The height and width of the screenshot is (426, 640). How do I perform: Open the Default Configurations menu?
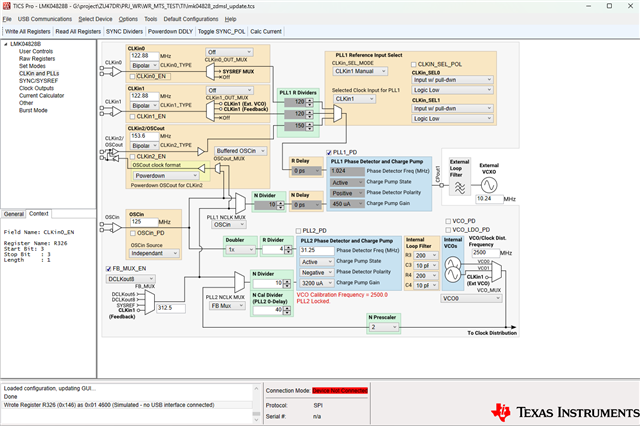tap(191, 19)
